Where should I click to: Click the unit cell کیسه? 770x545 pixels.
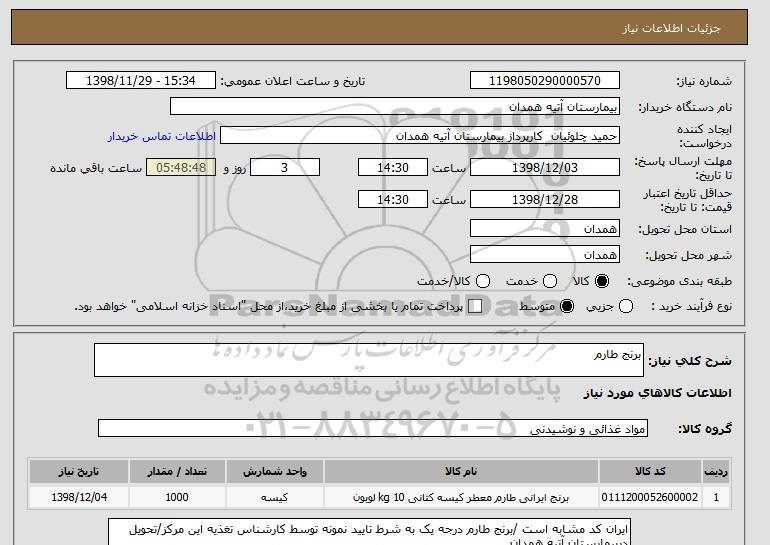[275, 497]
